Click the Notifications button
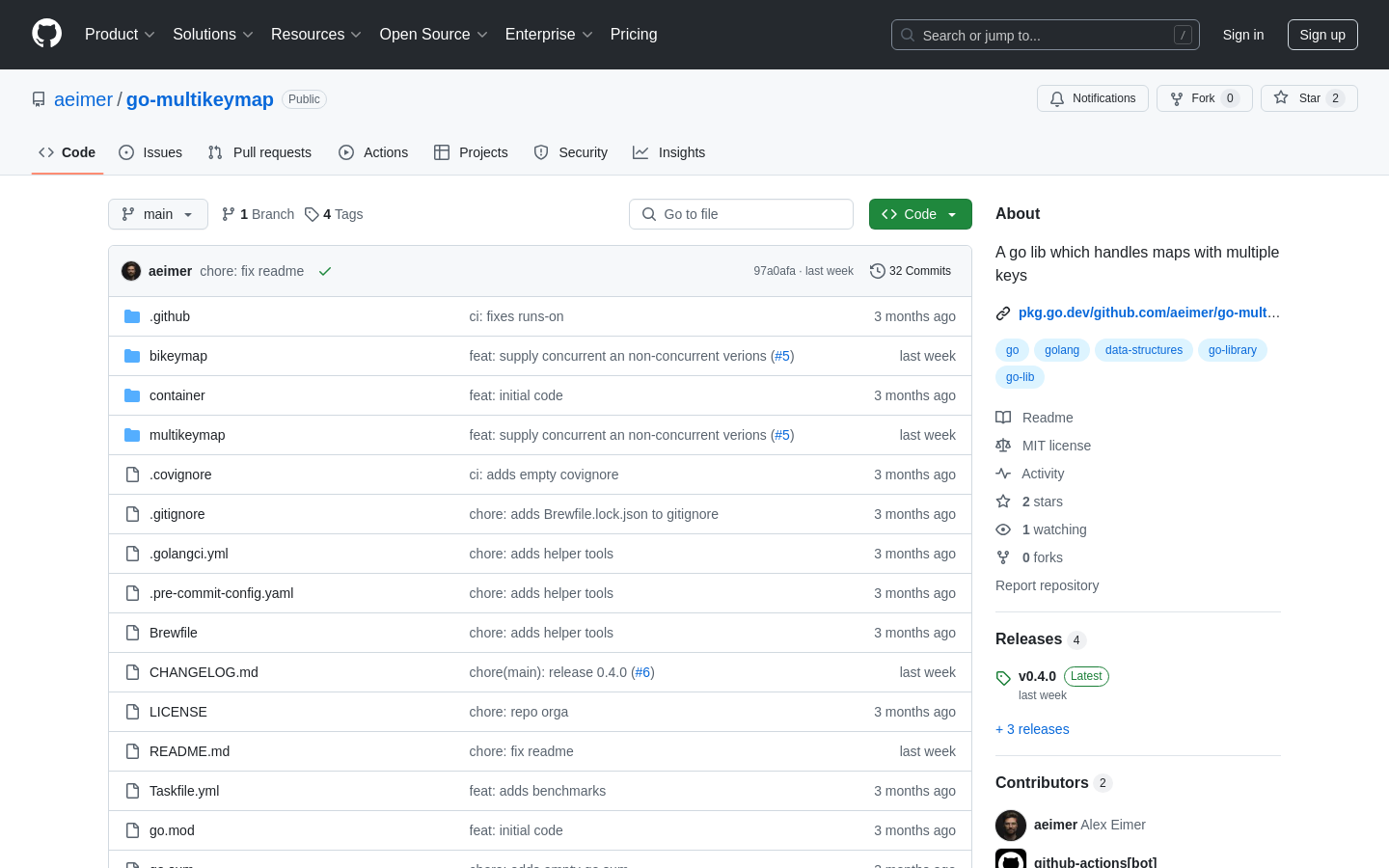The height and width of the screenshot is (868, 1389). (1093, 98)
